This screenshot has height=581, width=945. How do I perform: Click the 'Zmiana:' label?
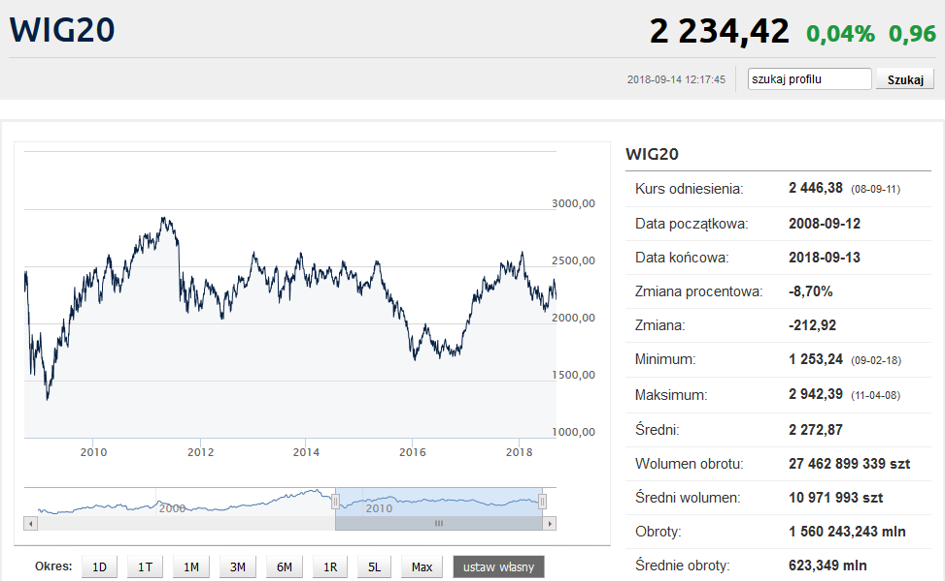point(660,325)
